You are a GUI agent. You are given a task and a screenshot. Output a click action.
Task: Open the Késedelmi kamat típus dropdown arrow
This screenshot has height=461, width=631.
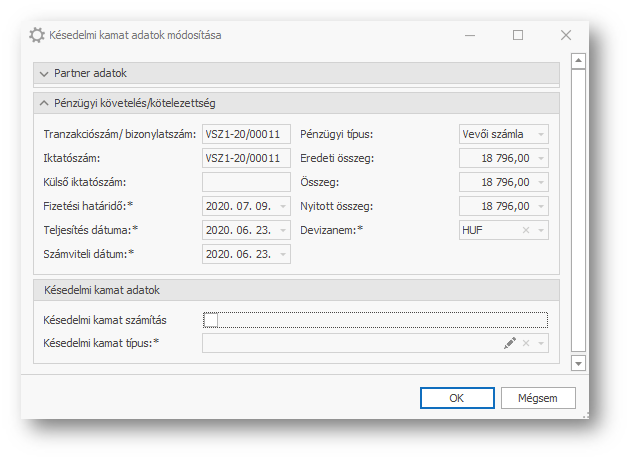pos(541,343)
